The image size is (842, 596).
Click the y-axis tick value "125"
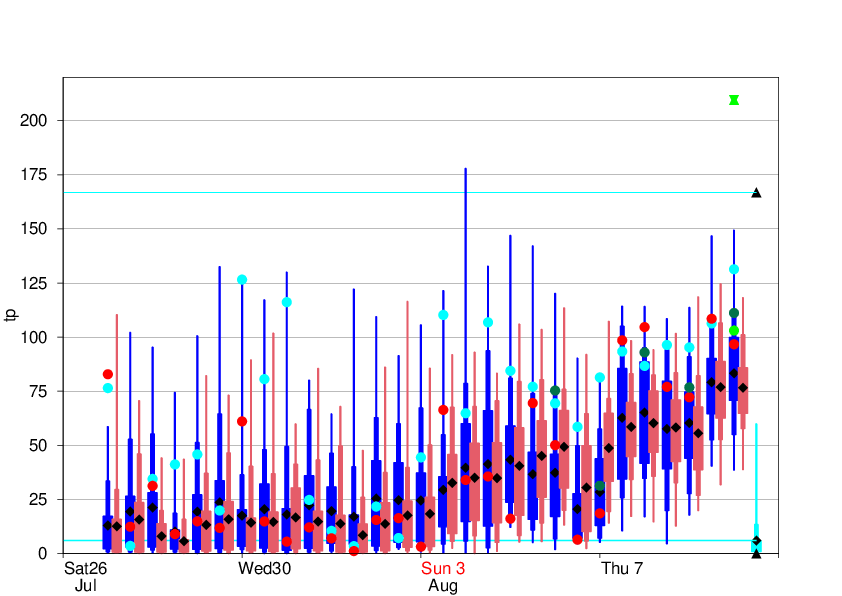(x=33, y=284)
